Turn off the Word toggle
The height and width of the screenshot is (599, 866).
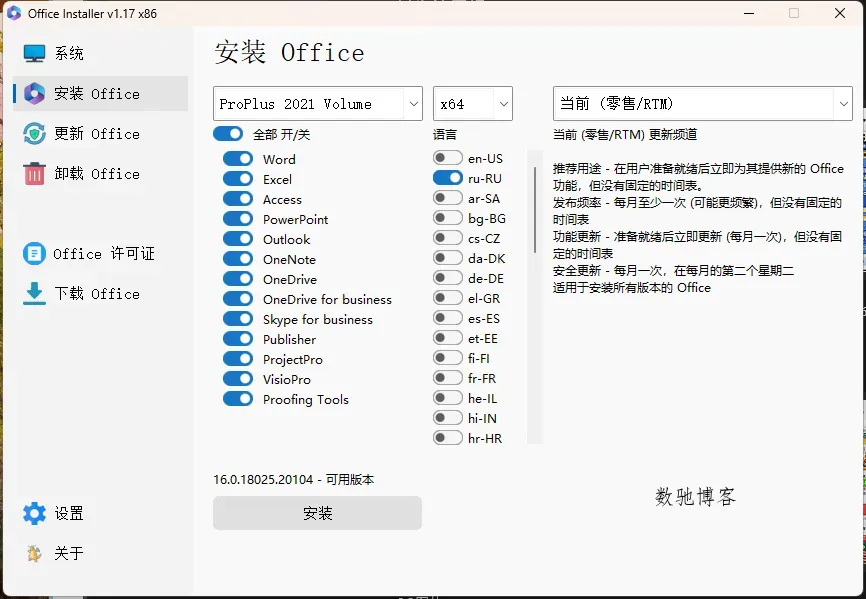(238, 159)
